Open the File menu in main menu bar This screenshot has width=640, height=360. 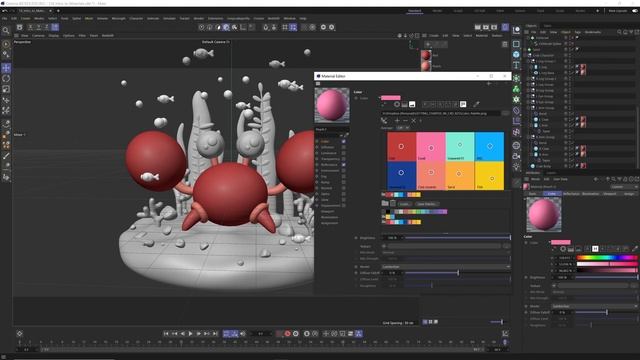coord(4,18)
